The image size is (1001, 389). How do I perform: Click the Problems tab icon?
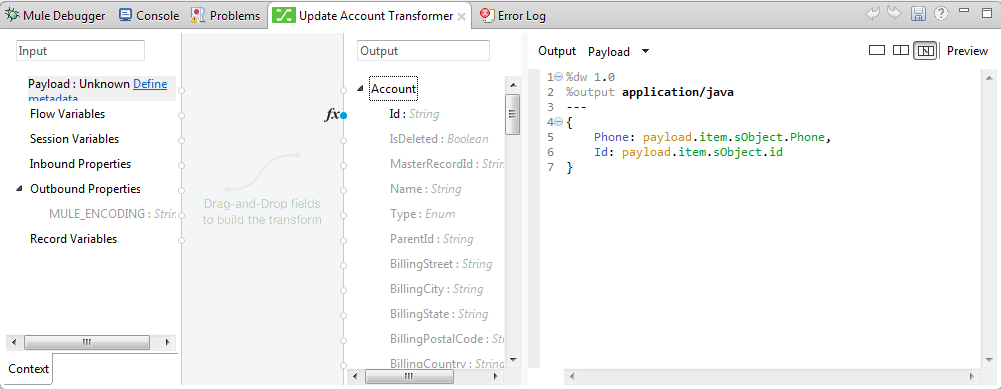click(x=198, y=15)
